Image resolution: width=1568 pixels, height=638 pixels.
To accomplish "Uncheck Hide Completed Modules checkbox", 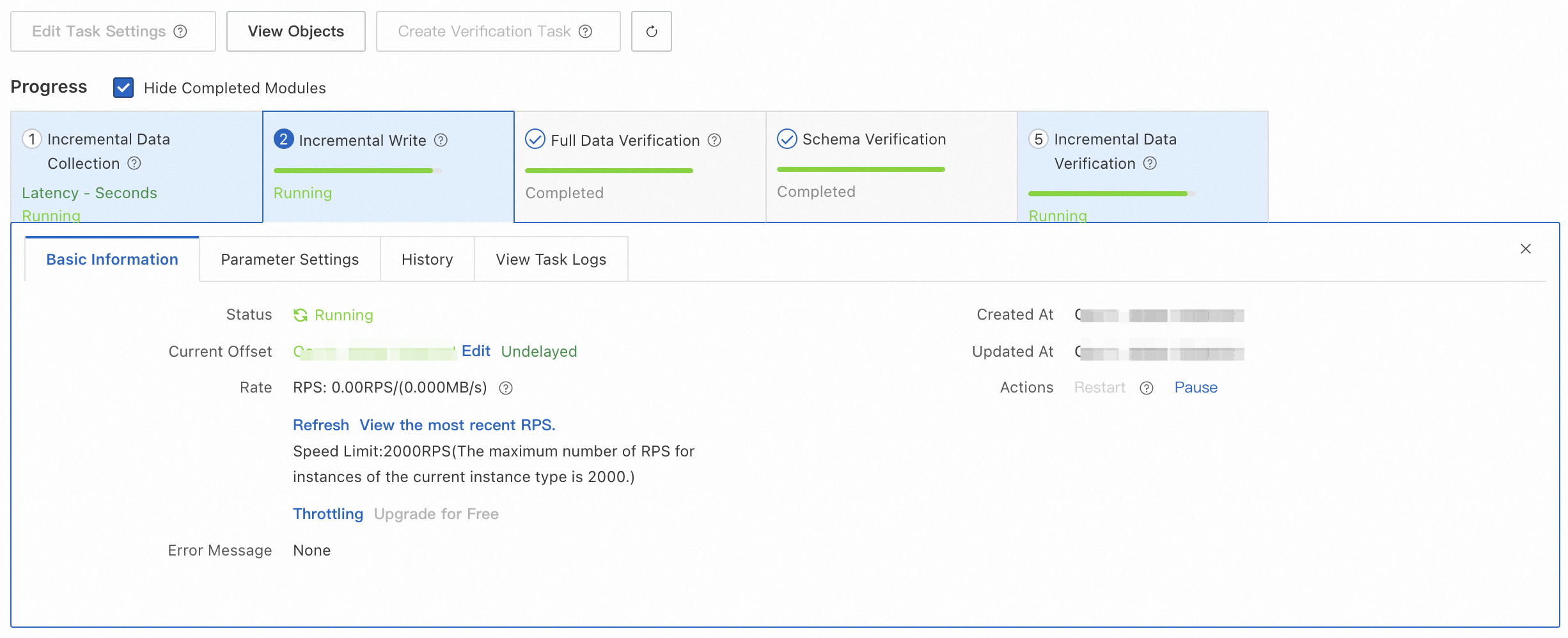I will (123, 88).
